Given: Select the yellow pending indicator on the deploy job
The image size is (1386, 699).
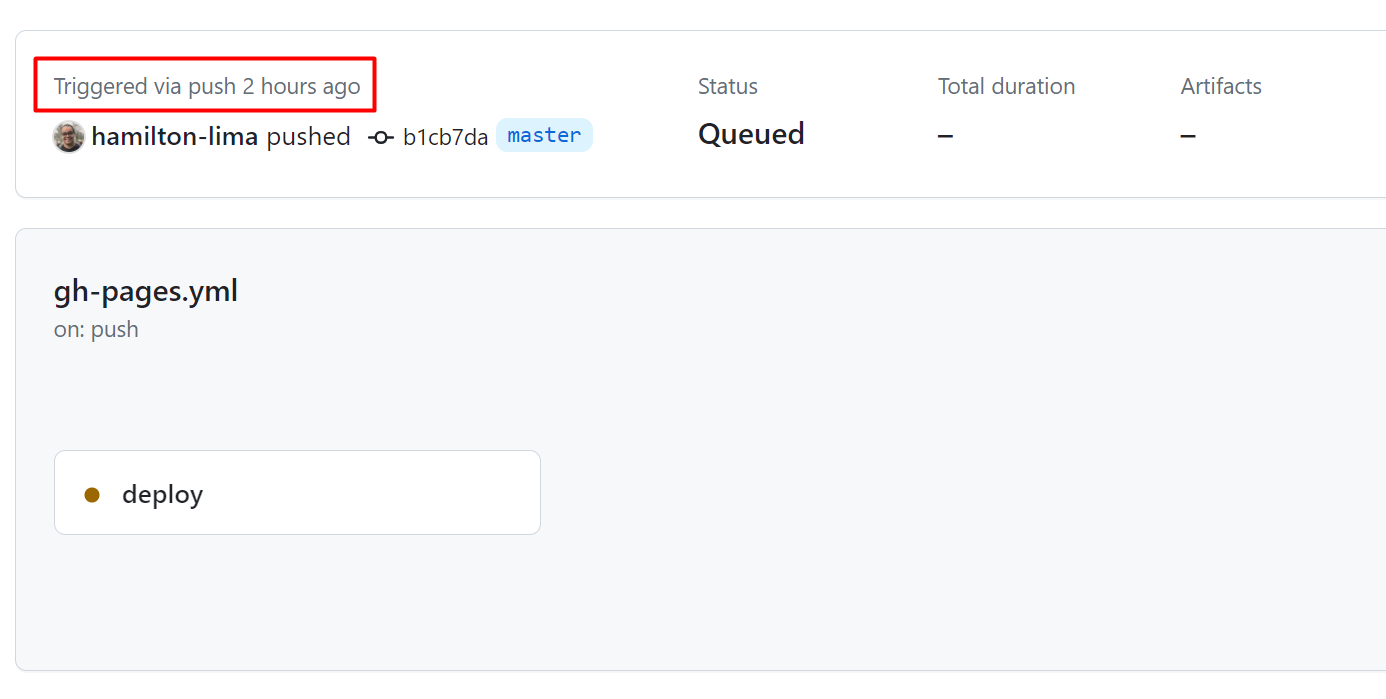Looking at the screenshot, I should pyautogui.click(x=92, y=493).
